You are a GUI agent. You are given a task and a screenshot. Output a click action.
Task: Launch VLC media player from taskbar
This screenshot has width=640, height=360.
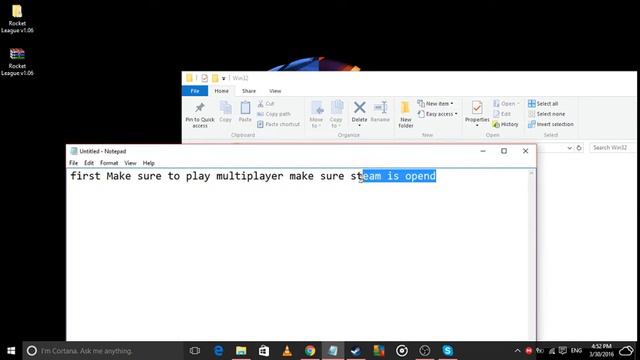coord(287,351)
